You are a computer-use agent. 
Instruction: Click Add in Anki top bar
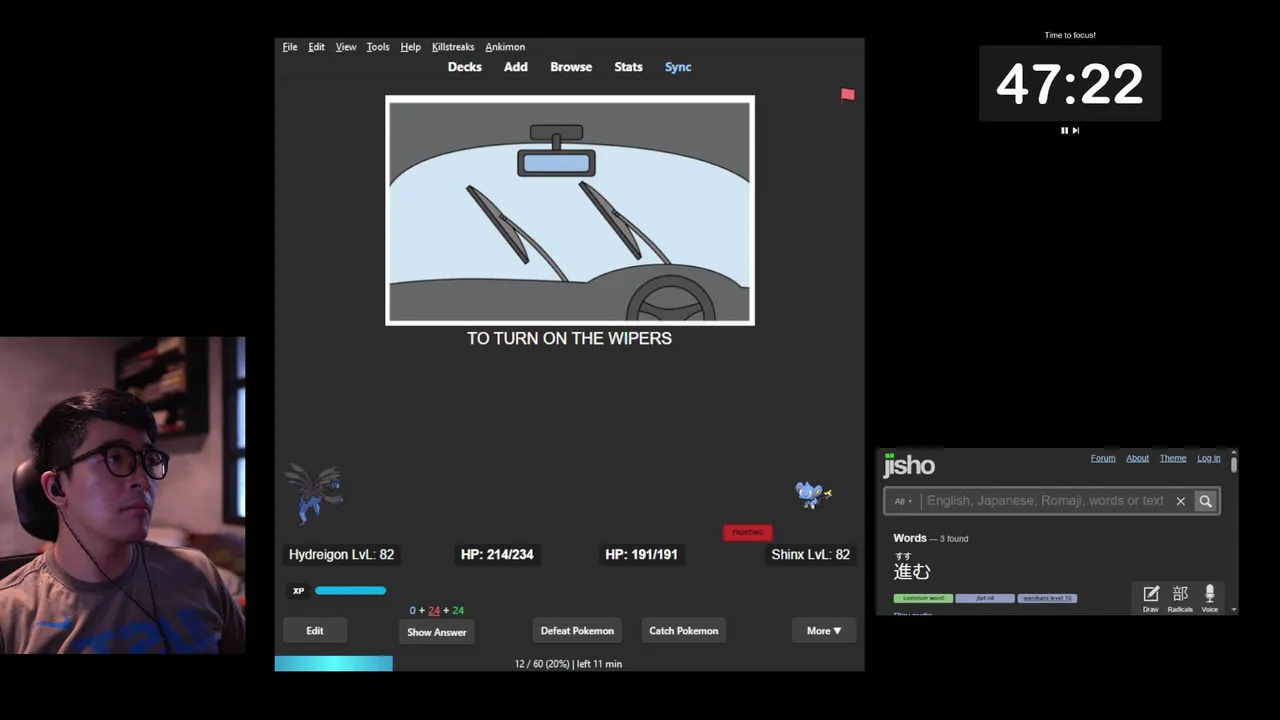[516, 67]
